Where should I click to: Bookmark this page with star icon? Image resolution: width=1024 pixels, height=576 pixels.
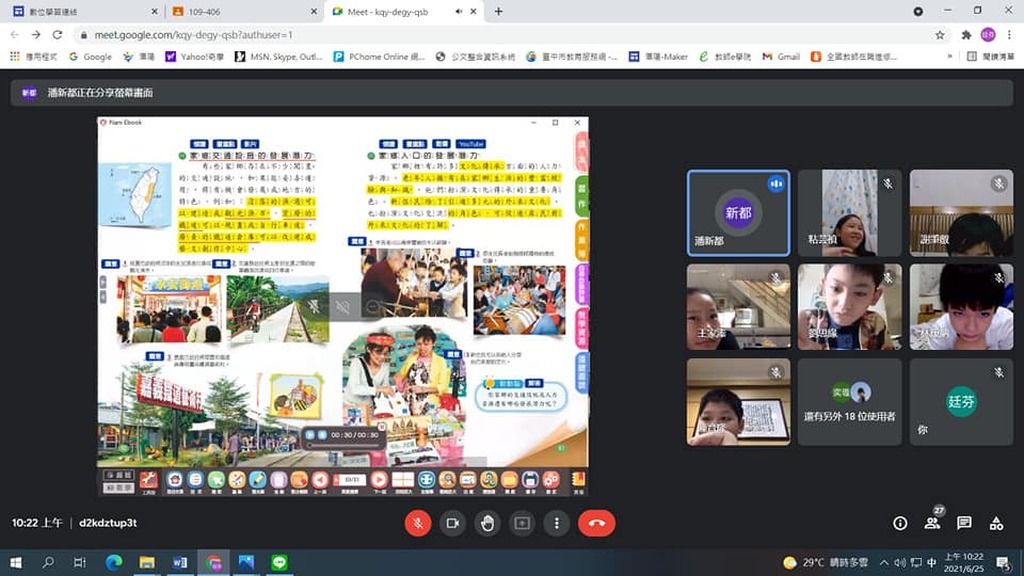940,35
